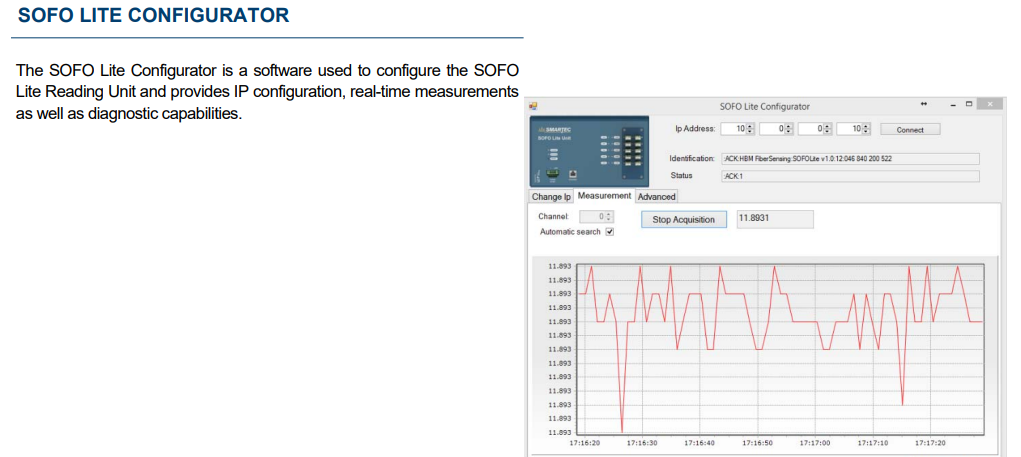
Task: Click the Stop Acquisition button
Action: tap(683, 220)
